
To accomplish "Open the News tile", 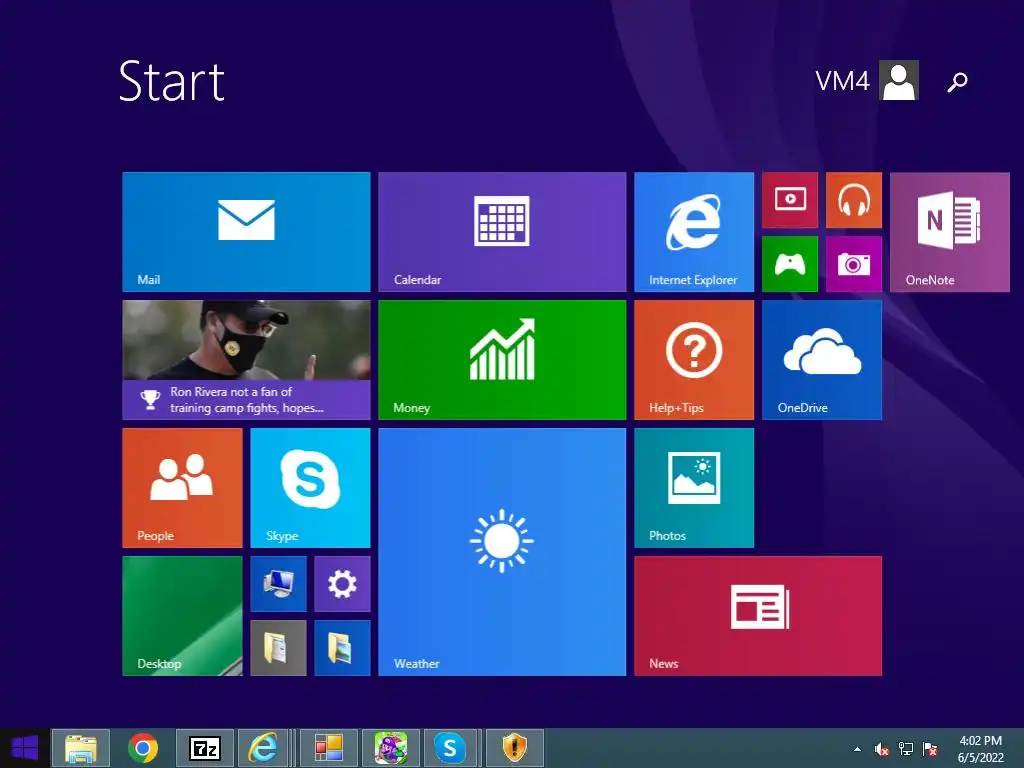I will [x=758, y=616].
